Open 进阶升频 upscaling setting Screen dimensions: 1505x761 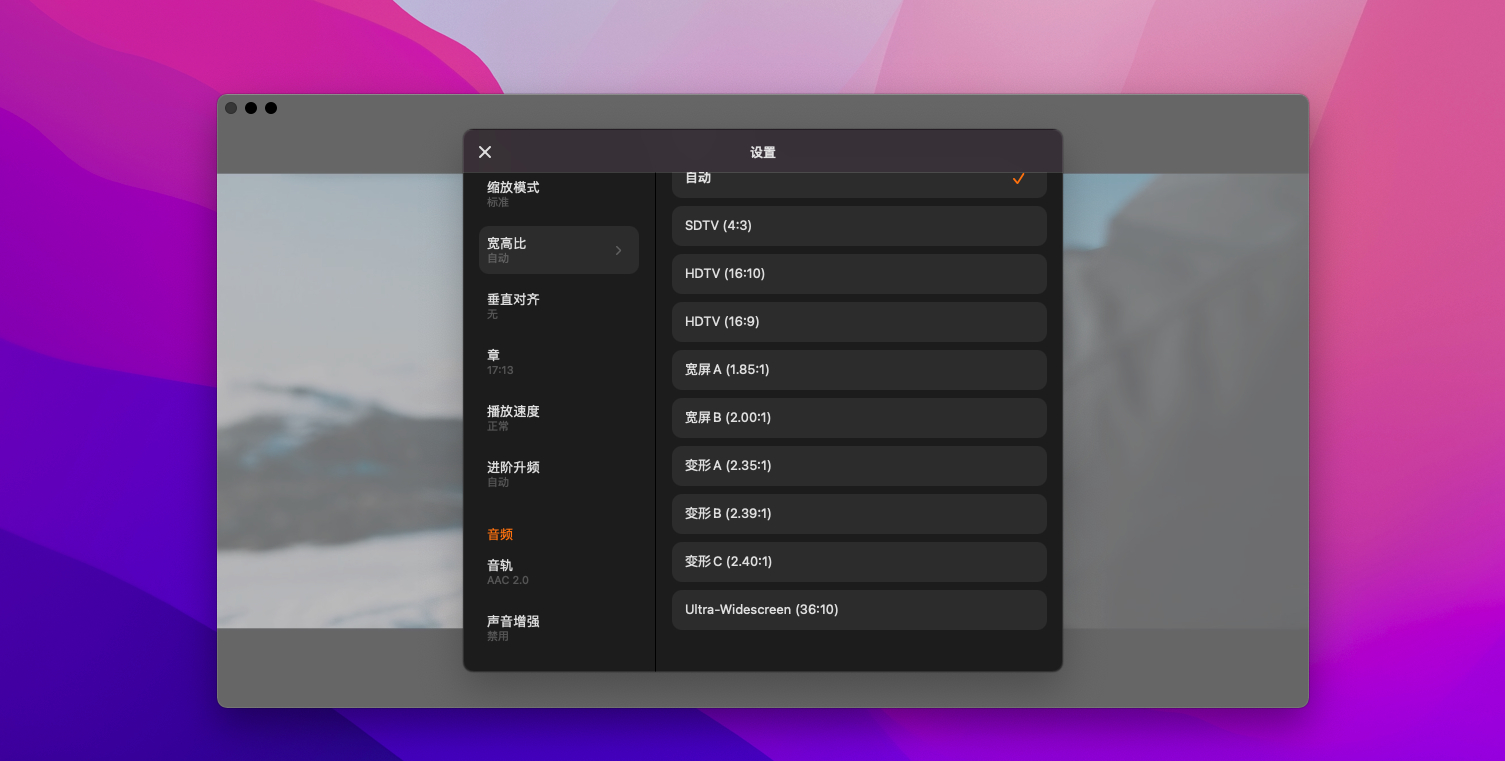click(x=558, y=474)
